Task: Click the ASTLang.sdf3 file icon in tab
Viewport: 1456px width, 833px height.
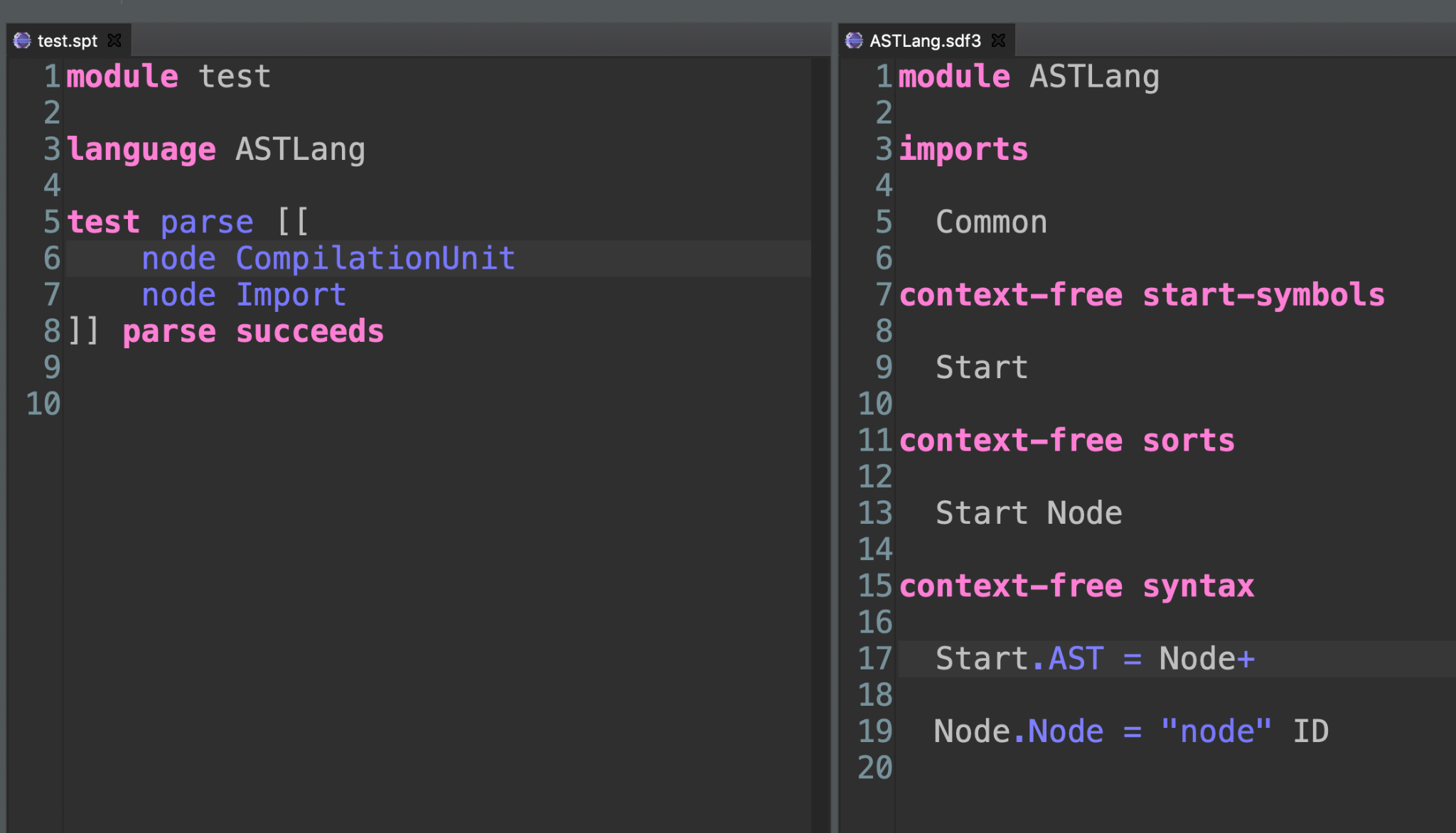Action: (854, 41)
